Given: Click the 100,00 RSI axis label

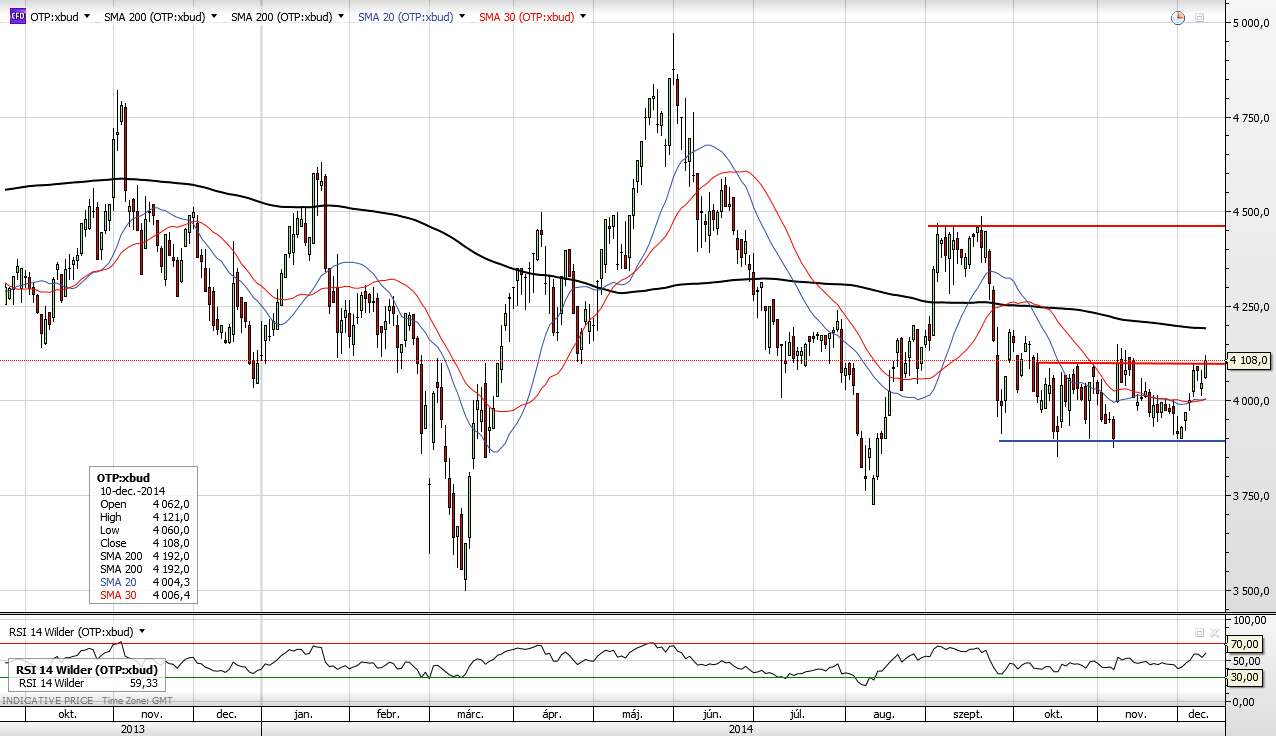Looking at the screenshot, I should [1252, 621].
